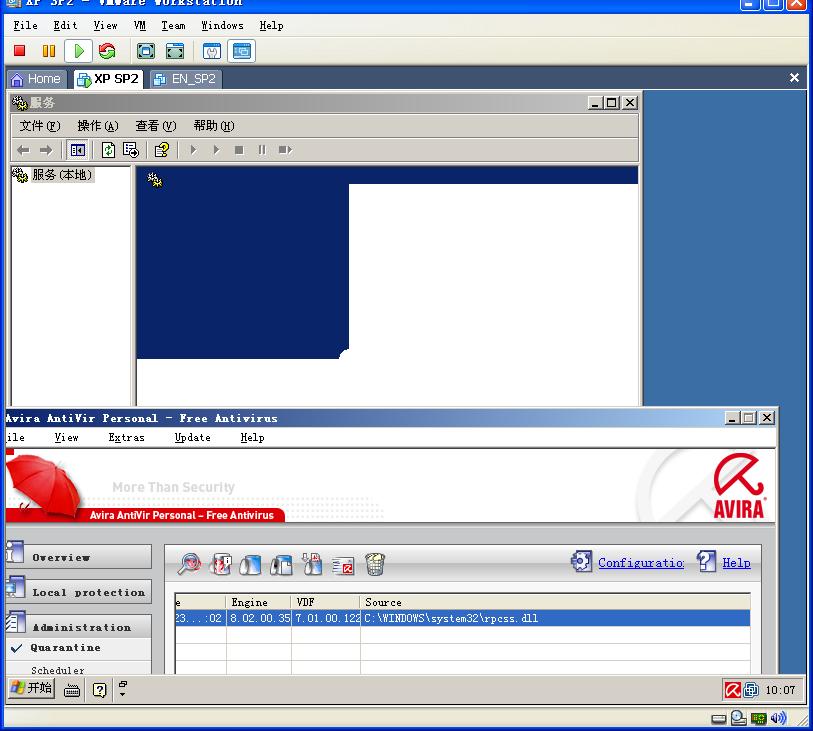Open VMware View menu

coord(105,25)
